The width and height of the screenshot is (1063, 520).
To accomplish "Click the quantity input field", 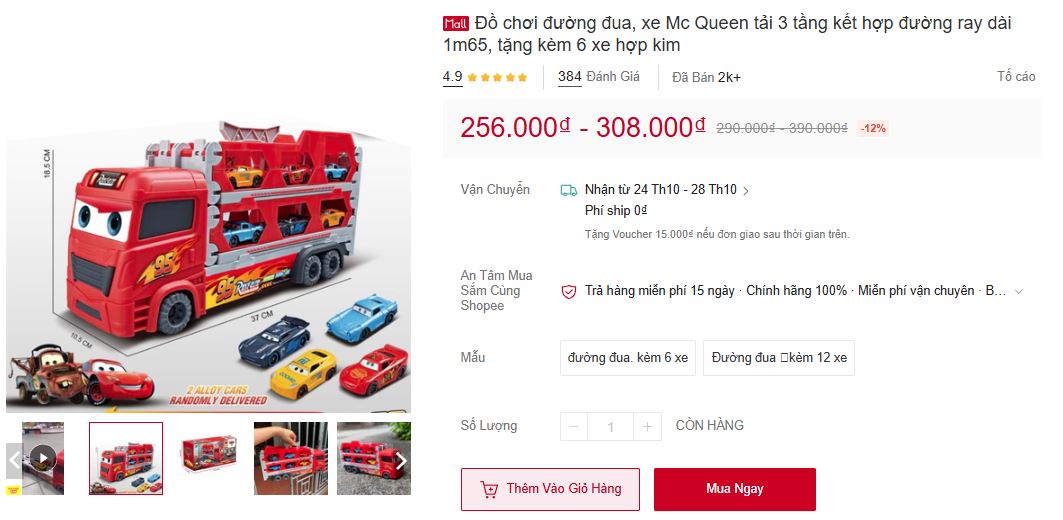I will point(611,426).
